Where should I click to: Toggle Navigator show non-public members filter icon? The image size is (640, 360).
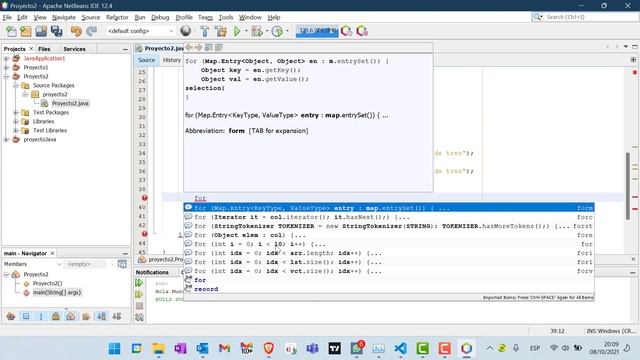click(x=56, y=316)
